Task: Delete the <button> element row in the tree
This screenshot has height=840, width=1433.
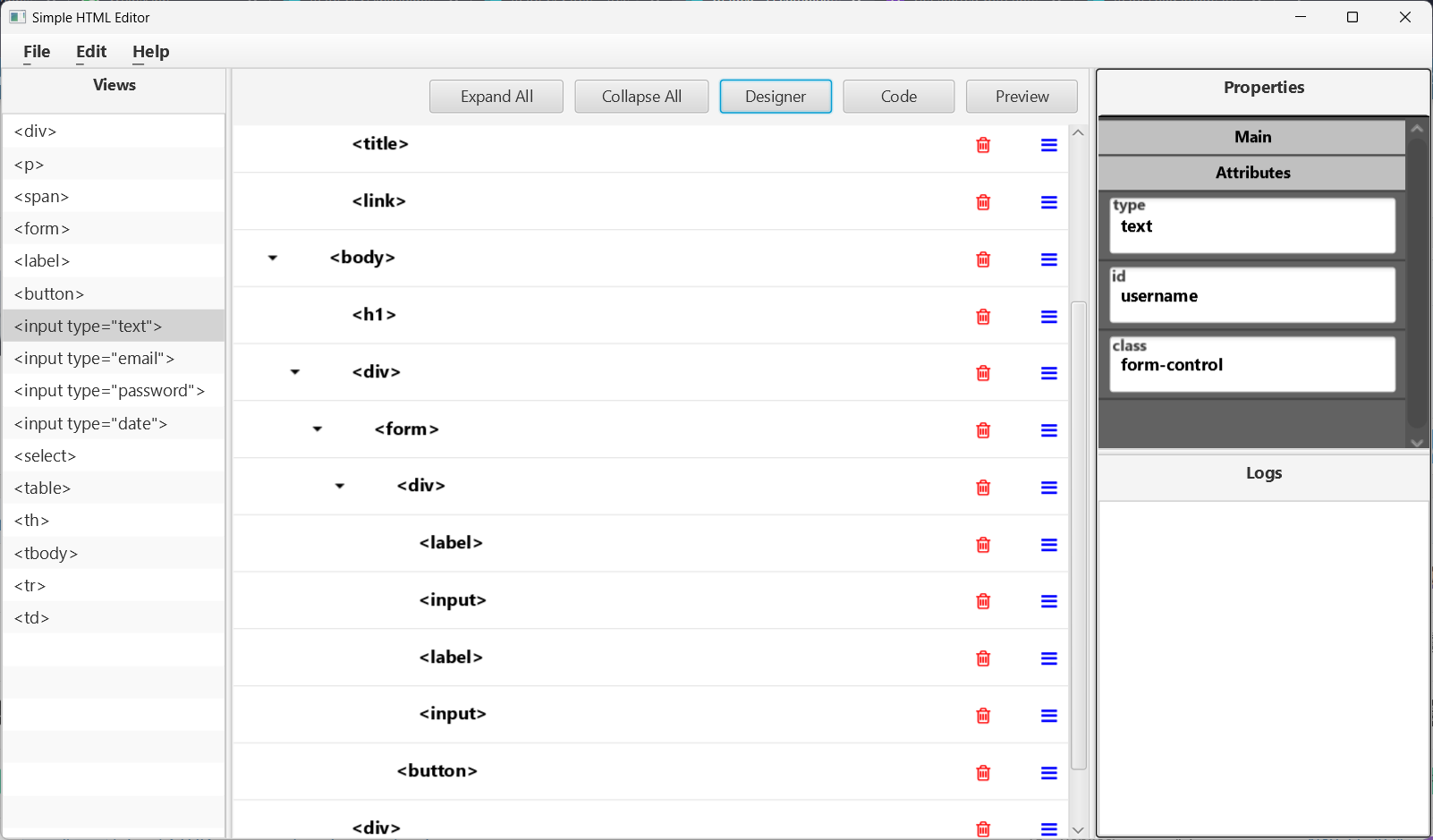Action: click(983, 773)
